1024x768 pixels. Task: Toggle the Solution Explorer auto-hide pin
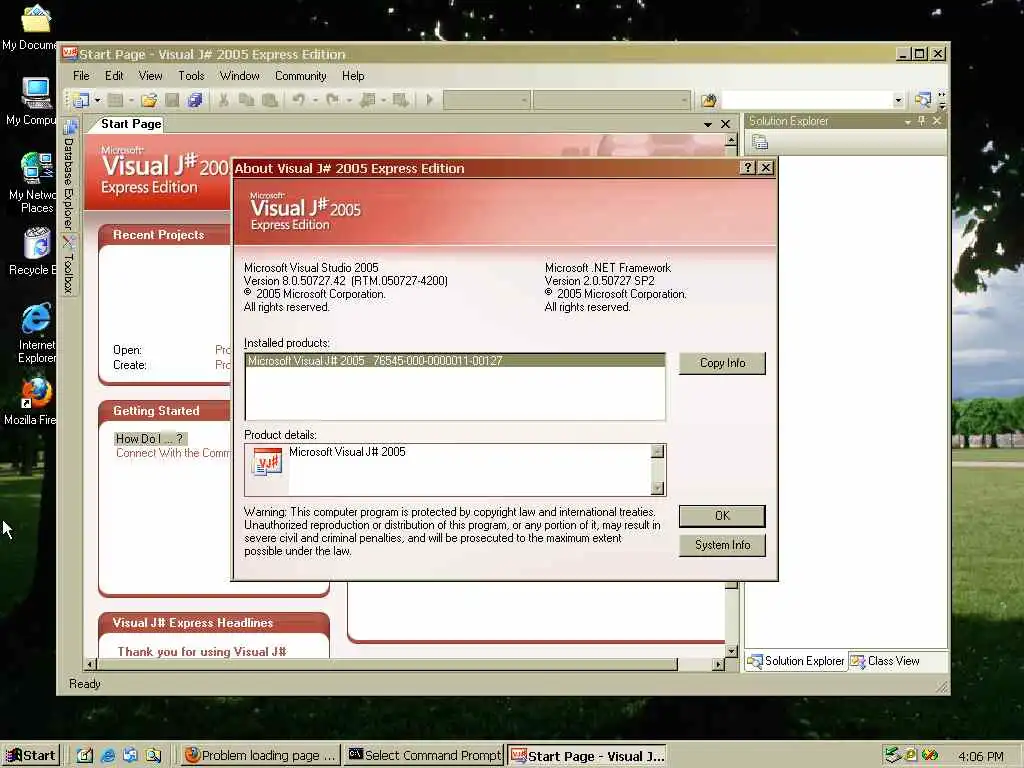coord(921,121)
